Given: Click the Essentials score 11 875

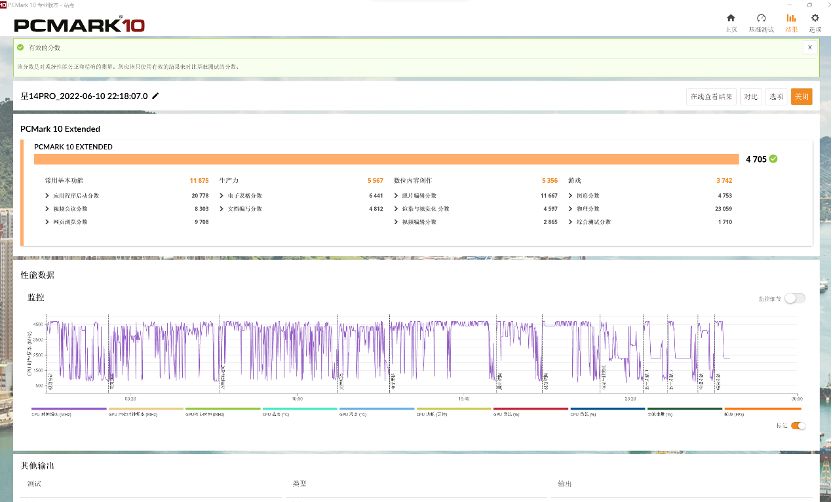Looking at the screenshot, I should [199, 180].
